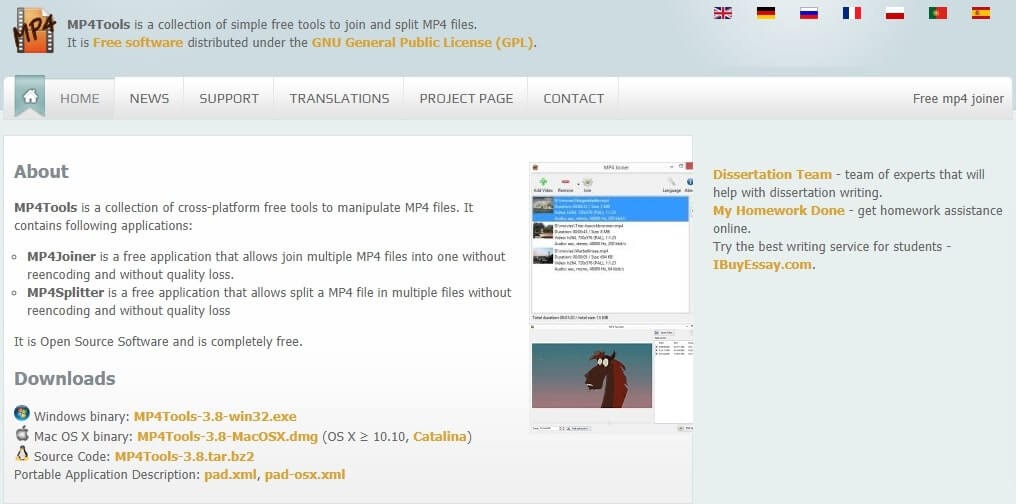Enlarge the MP4 Splitter horse screenshot
The image size is (1016, 504).
tap(612, 378)
